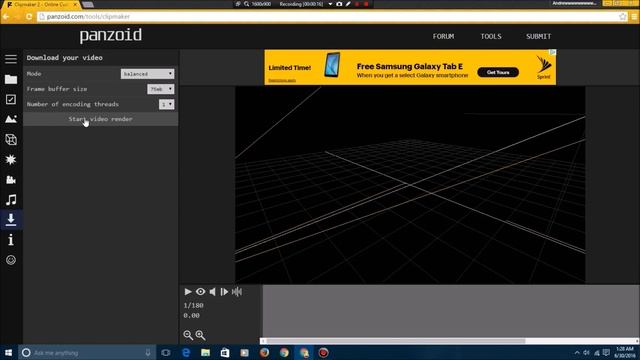The width and height of the screenshot is (640, 360).
Task: Open the checkbox settings icon in sidebar
Action: 11,99
